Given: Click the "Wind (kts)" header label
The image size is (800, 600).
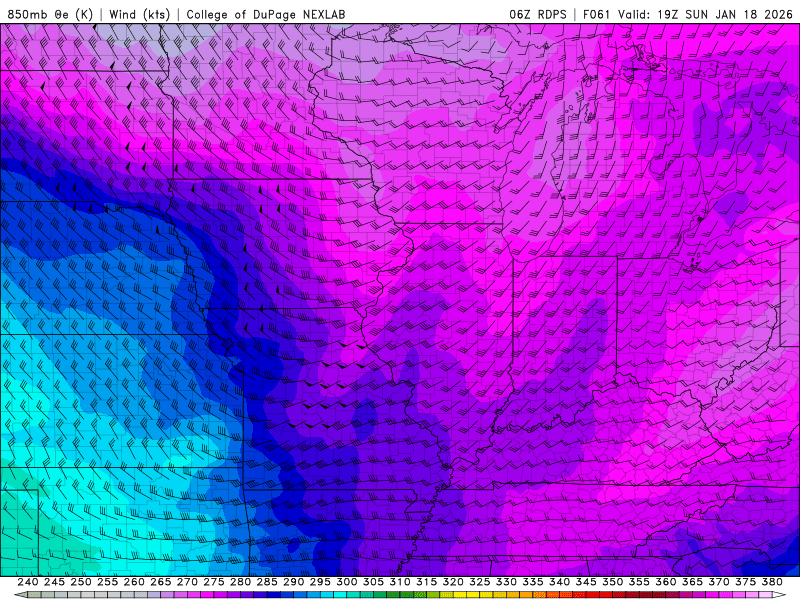Looking at the screenshot, I should click(139, 14).
